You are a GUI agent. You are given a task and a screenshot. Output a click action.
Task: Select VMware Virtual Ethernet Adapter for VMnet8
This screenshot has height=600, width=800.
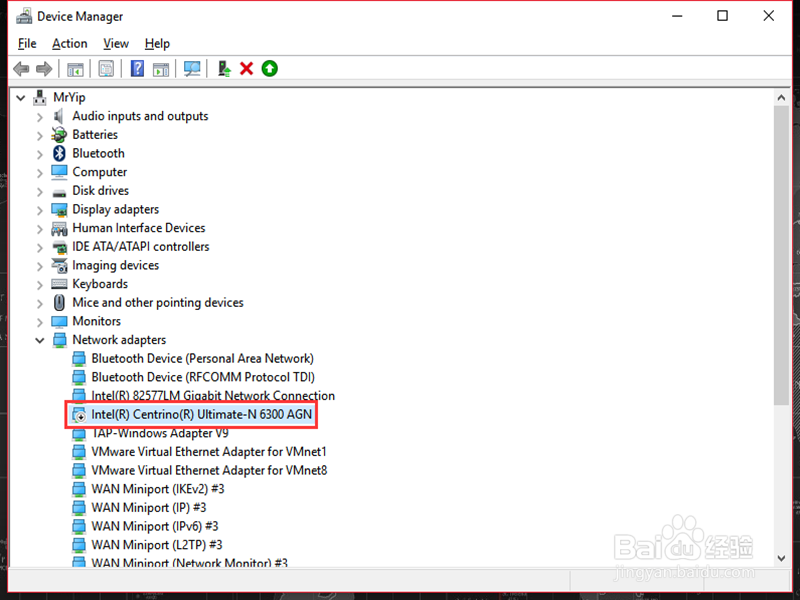(209, 470)
